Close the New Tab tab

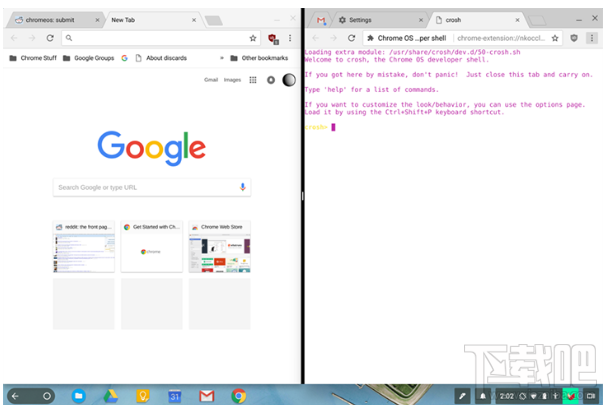[194, 20]
